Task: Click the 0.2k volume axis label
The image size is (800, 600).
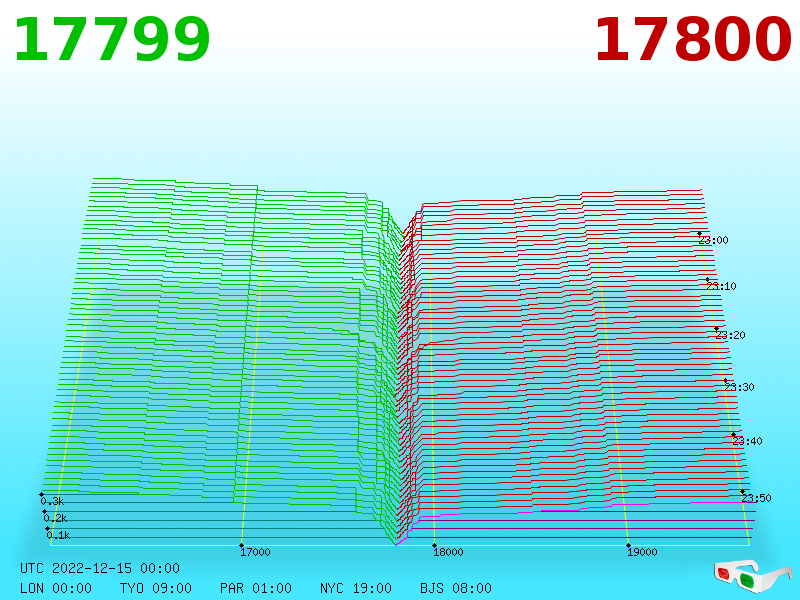Action: point(55,518)
